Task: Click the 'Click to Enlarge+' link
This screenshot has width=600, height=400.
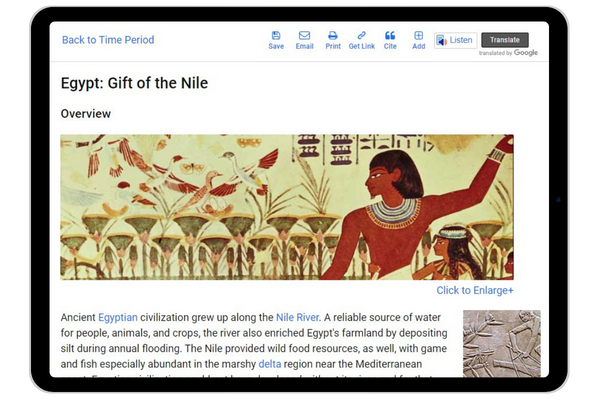Action: tap(475, 291)
